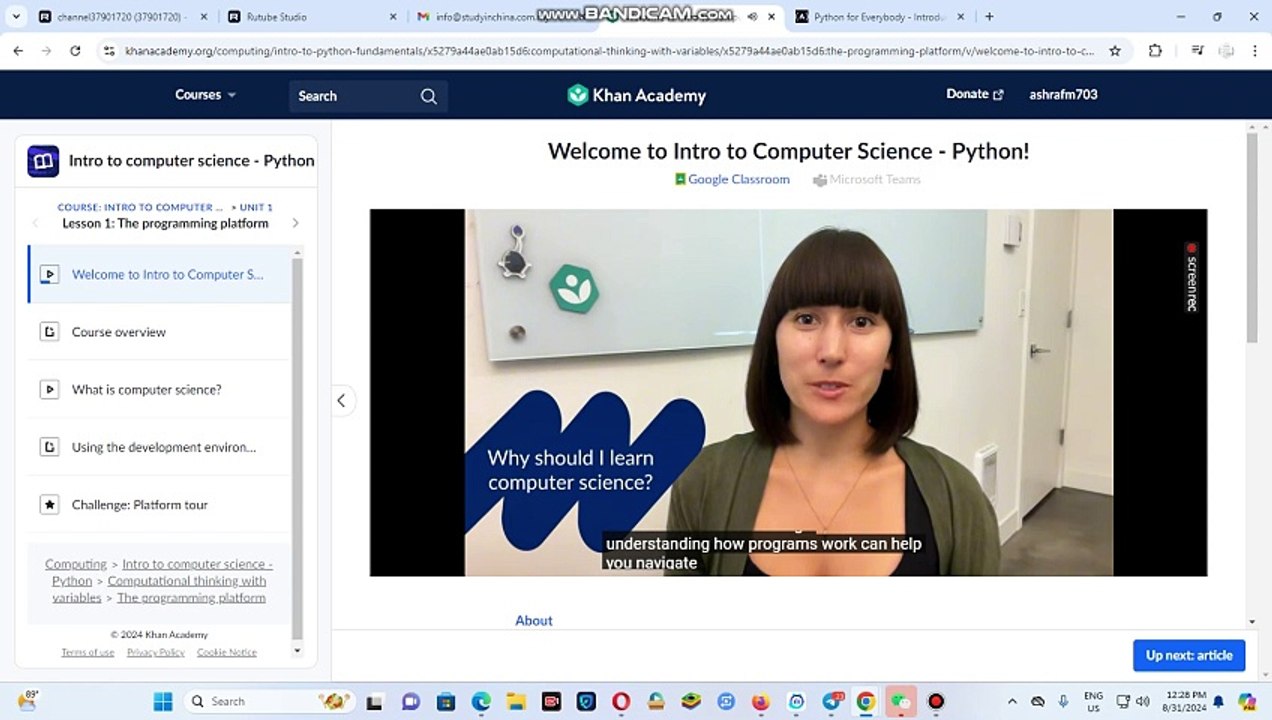Open Firefox from the taskbar
Viewport: 1272px width, 720px height.
pos(761,701)
